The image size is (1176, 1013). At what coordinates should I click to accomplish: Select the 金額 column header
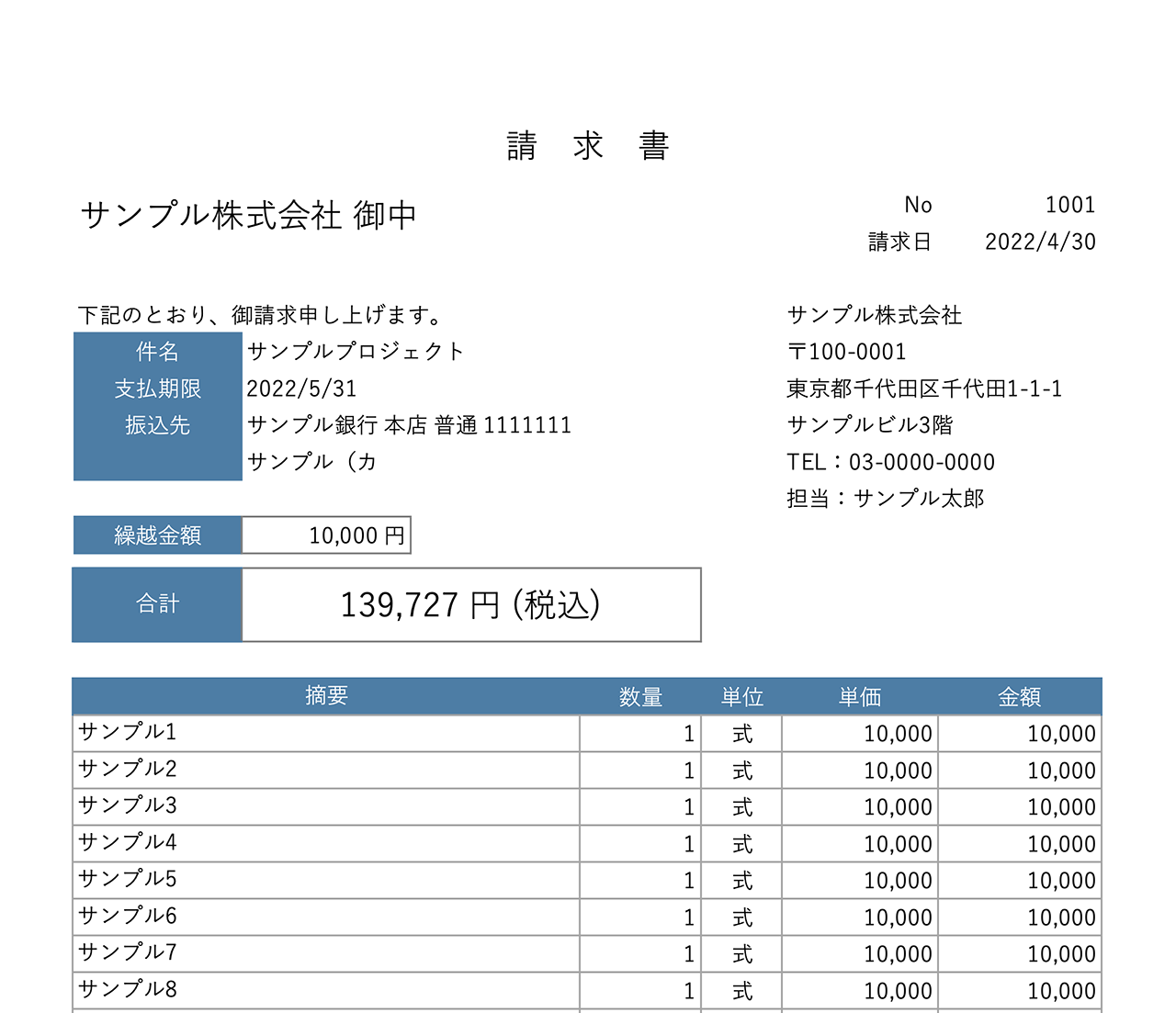click(x=1020, y=696)
